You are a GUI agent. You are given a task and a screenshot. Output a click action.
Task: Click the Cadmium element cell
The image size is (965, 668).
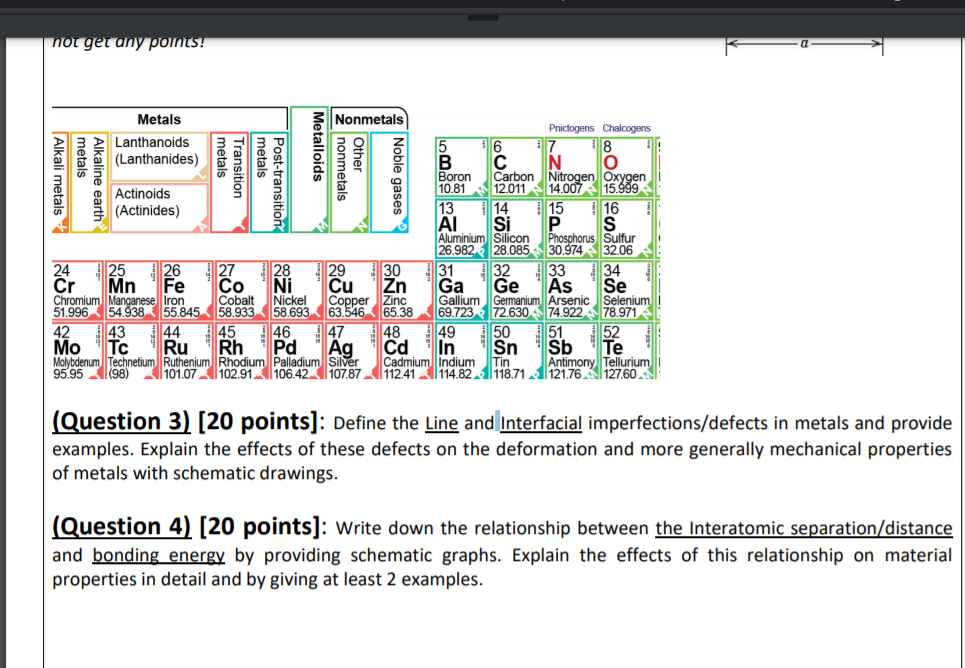(407, 351)
